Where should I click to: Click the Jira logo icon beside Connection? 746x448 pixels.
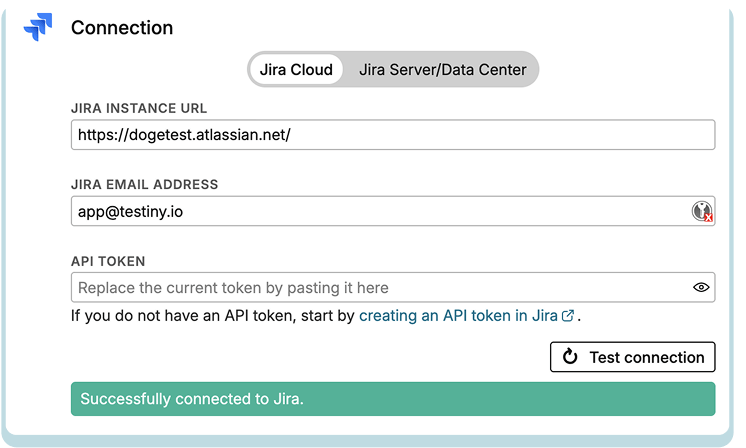click(38, 27)
